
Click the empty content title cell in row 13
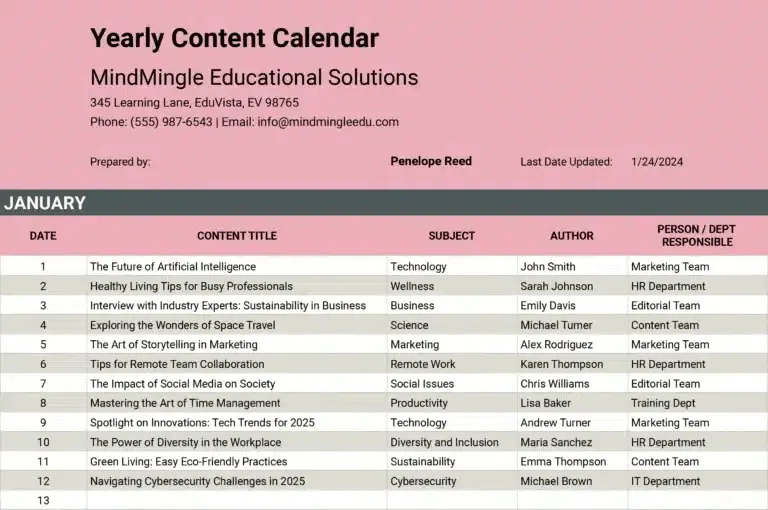[x=237, y=500]
